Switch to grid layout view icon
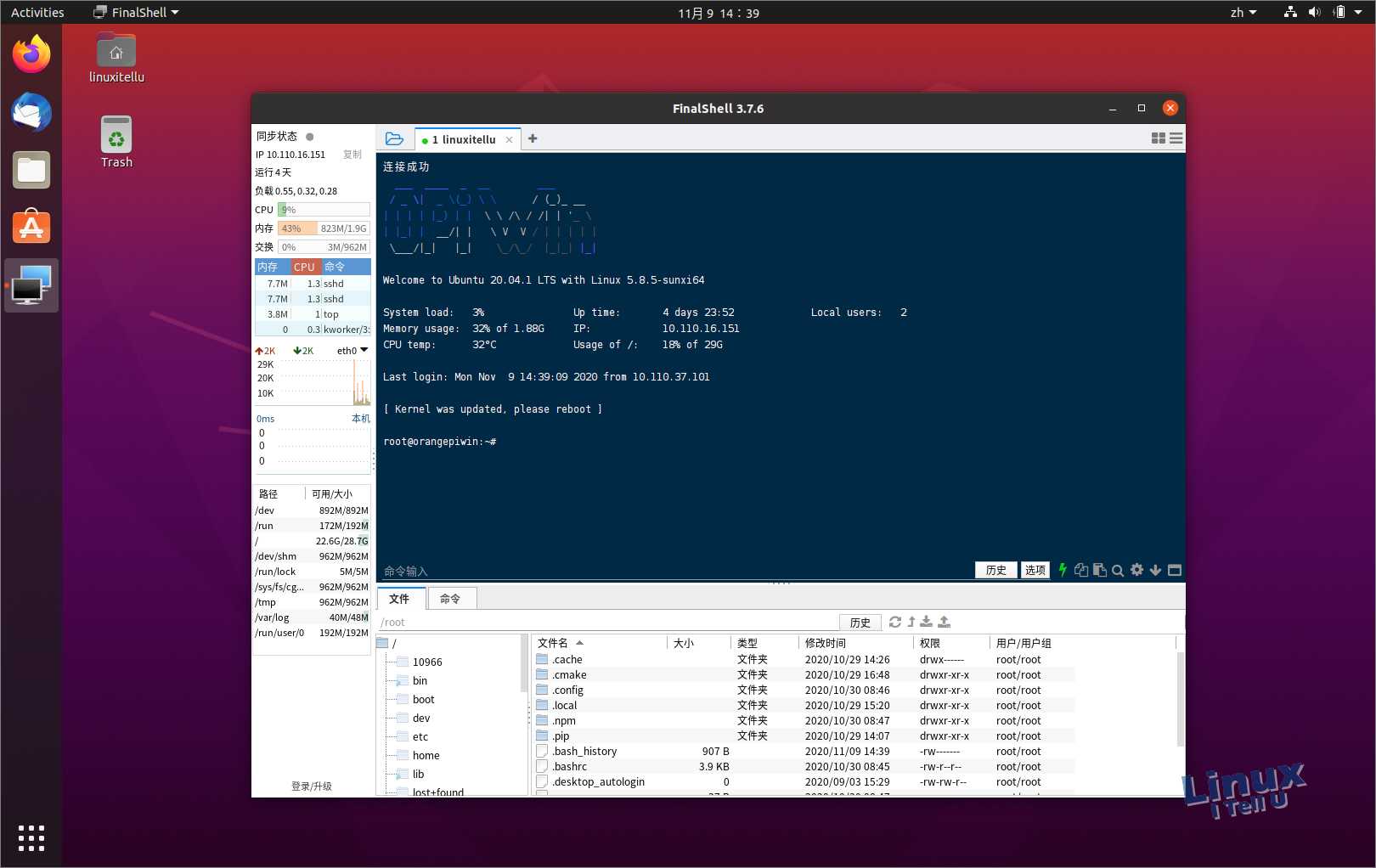 click(x=1158, y=138)
